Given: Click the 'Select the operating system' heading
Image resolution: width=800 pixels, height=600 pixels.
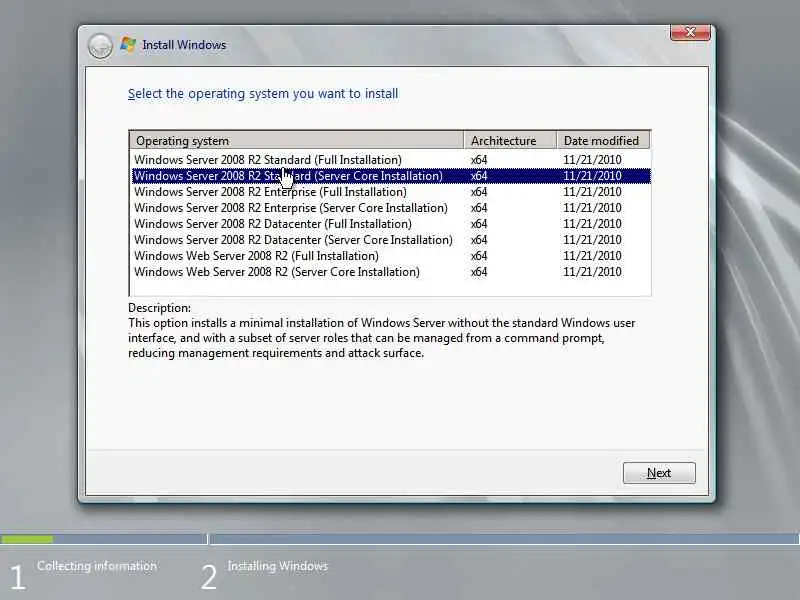Looking at the screenshot, I should click(x=263, y=94).
